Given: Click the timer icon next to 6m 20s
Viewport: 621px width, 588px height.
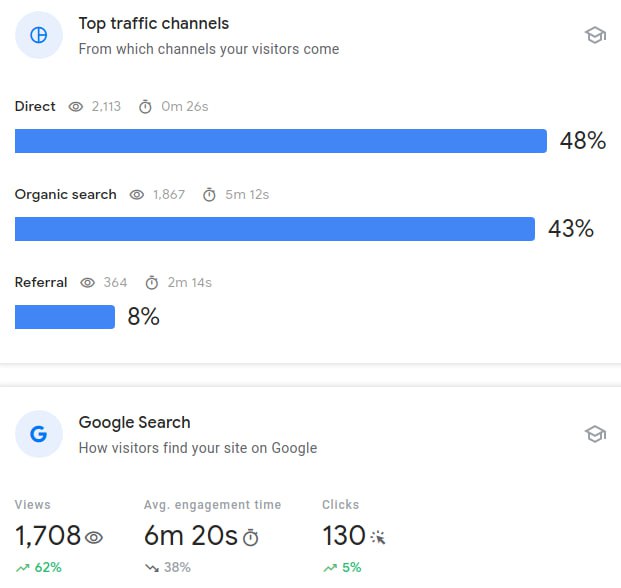Looking at the screenshot, I should click(251, 538).
